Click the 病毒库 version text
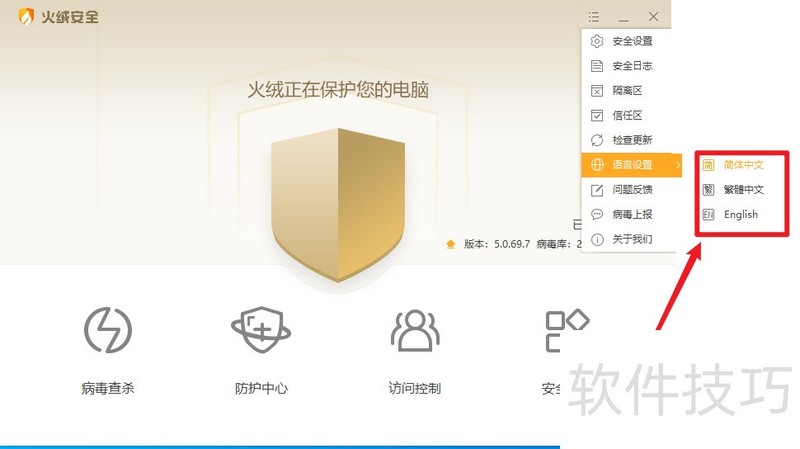 559,244
